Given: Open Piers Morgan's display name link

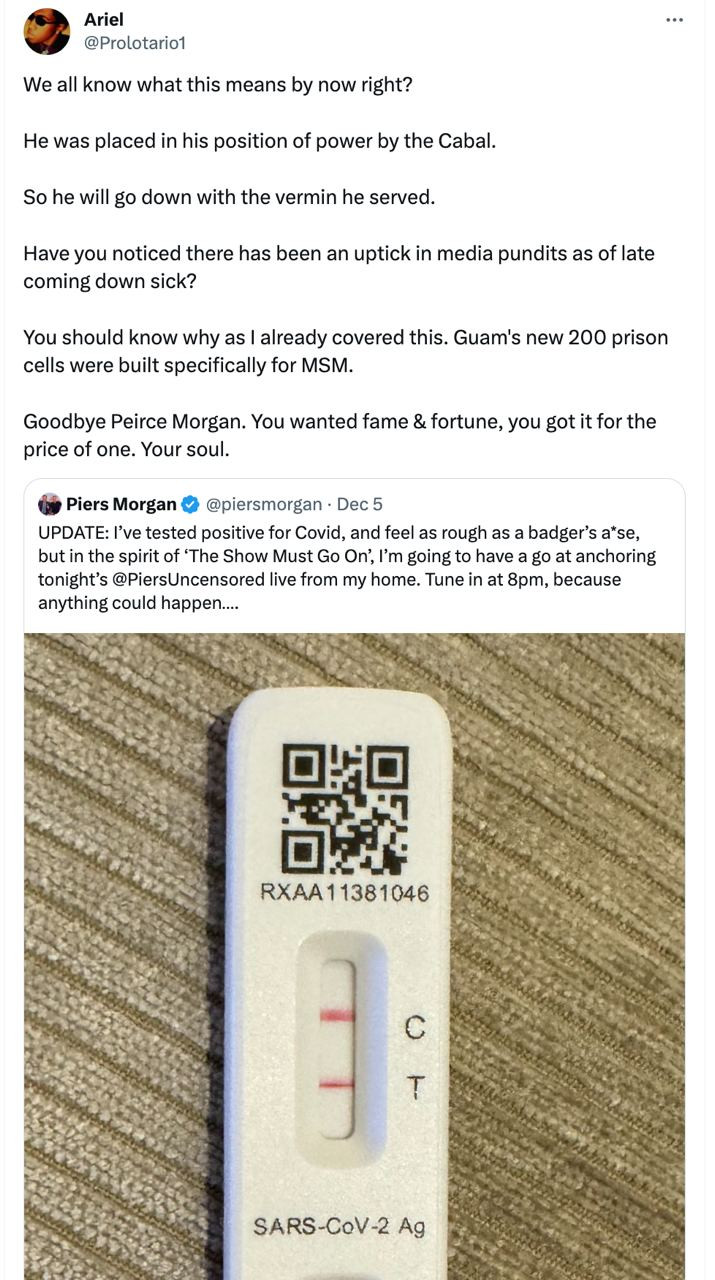Looking at the screenshot, I should tap(121, 504).
